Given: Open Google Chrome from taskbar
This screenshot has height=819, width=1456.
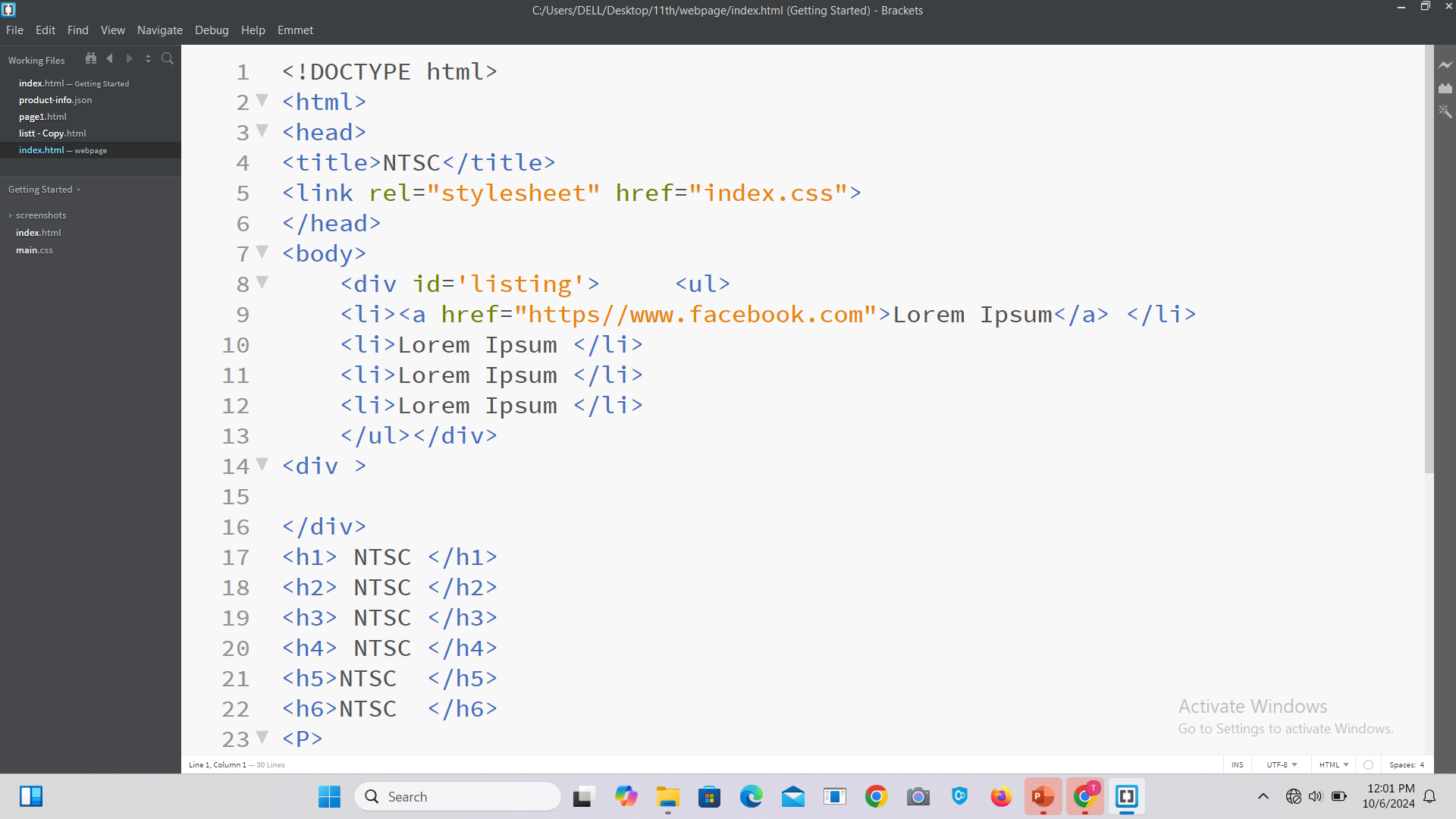Looking at the screenshot, I should click(x=877, y=796).
